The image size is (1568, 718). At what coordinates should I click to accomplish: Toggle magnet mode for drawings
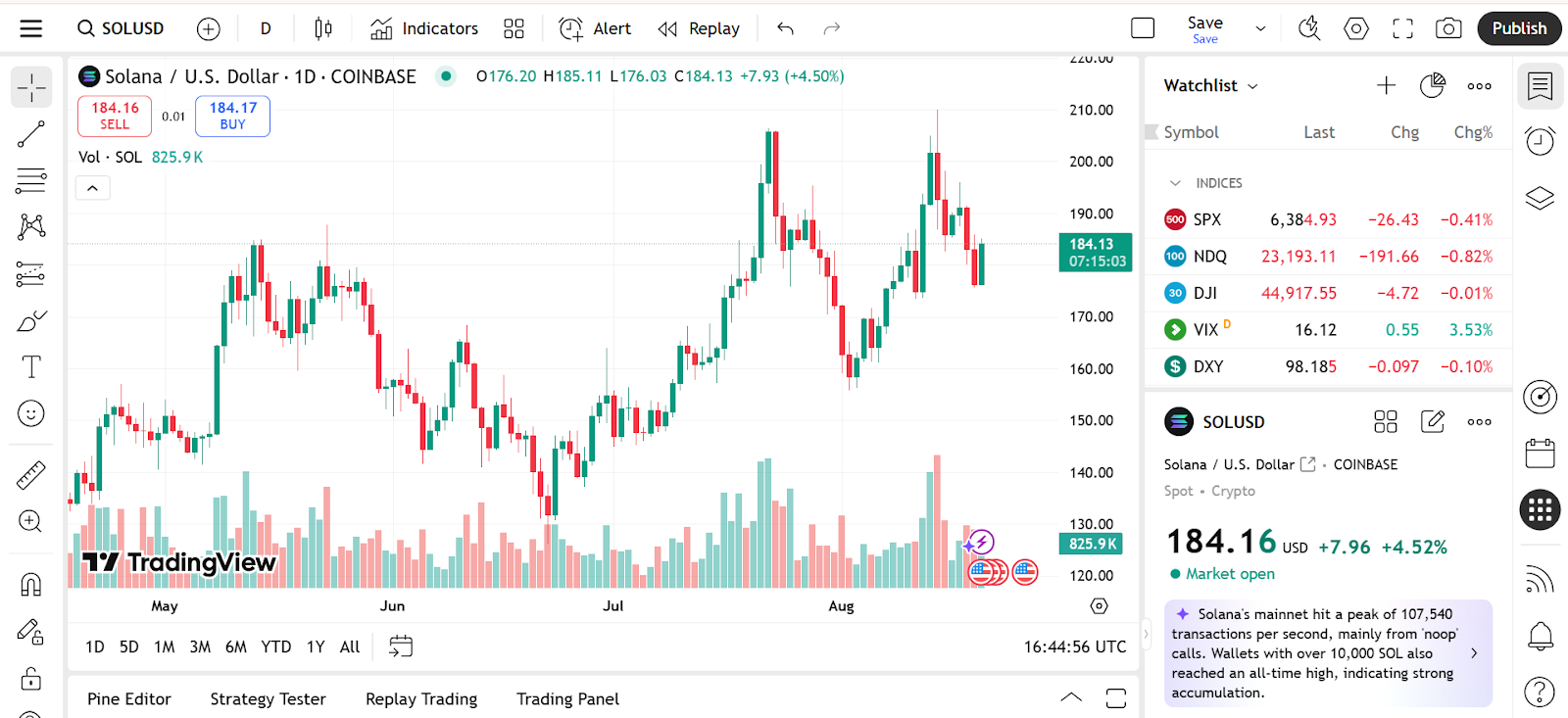pyautogui.click(x=31, y=585)
